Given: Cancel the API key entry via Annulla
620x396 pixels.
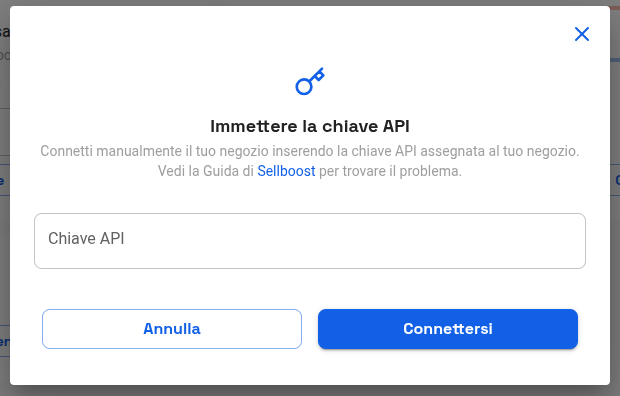Looking at the screenshot, I should (172, 329).
